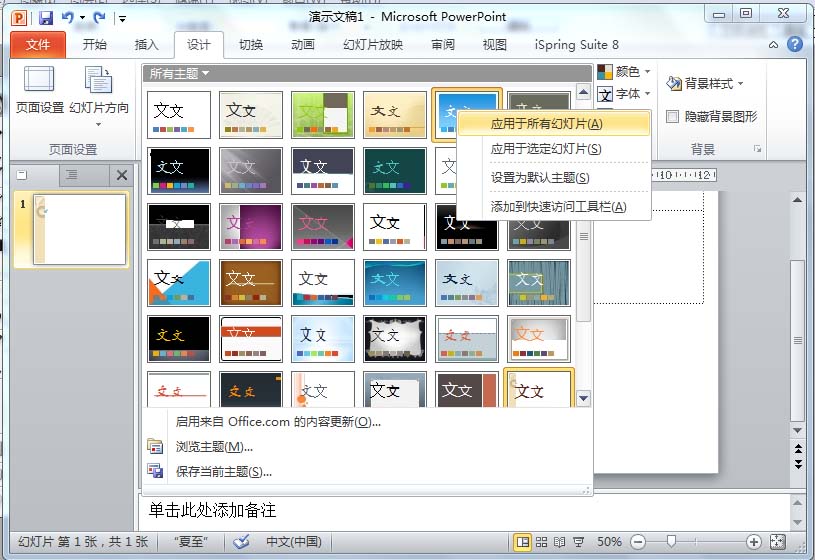
Task: Switch to Normal view icon in status bar
Action: pos(522,542)
